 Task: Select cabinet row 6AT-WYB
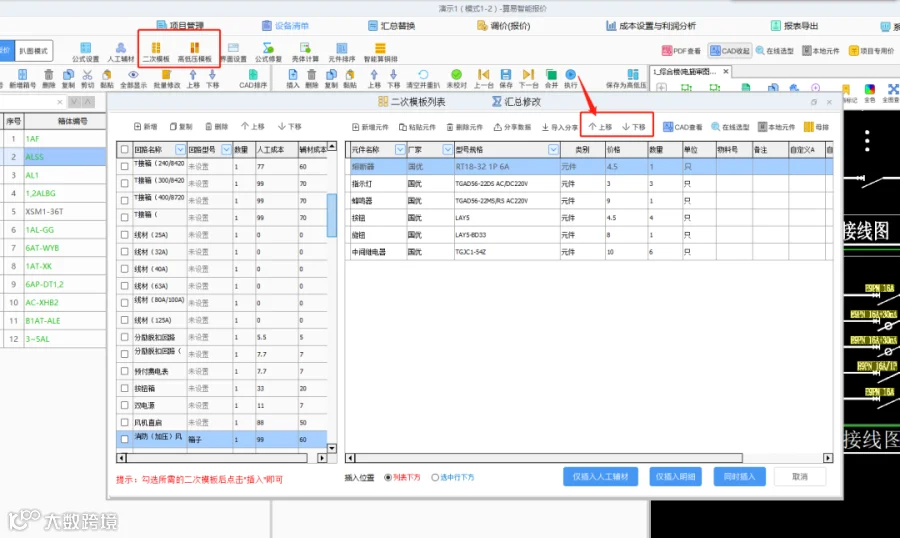pos(53,248)
